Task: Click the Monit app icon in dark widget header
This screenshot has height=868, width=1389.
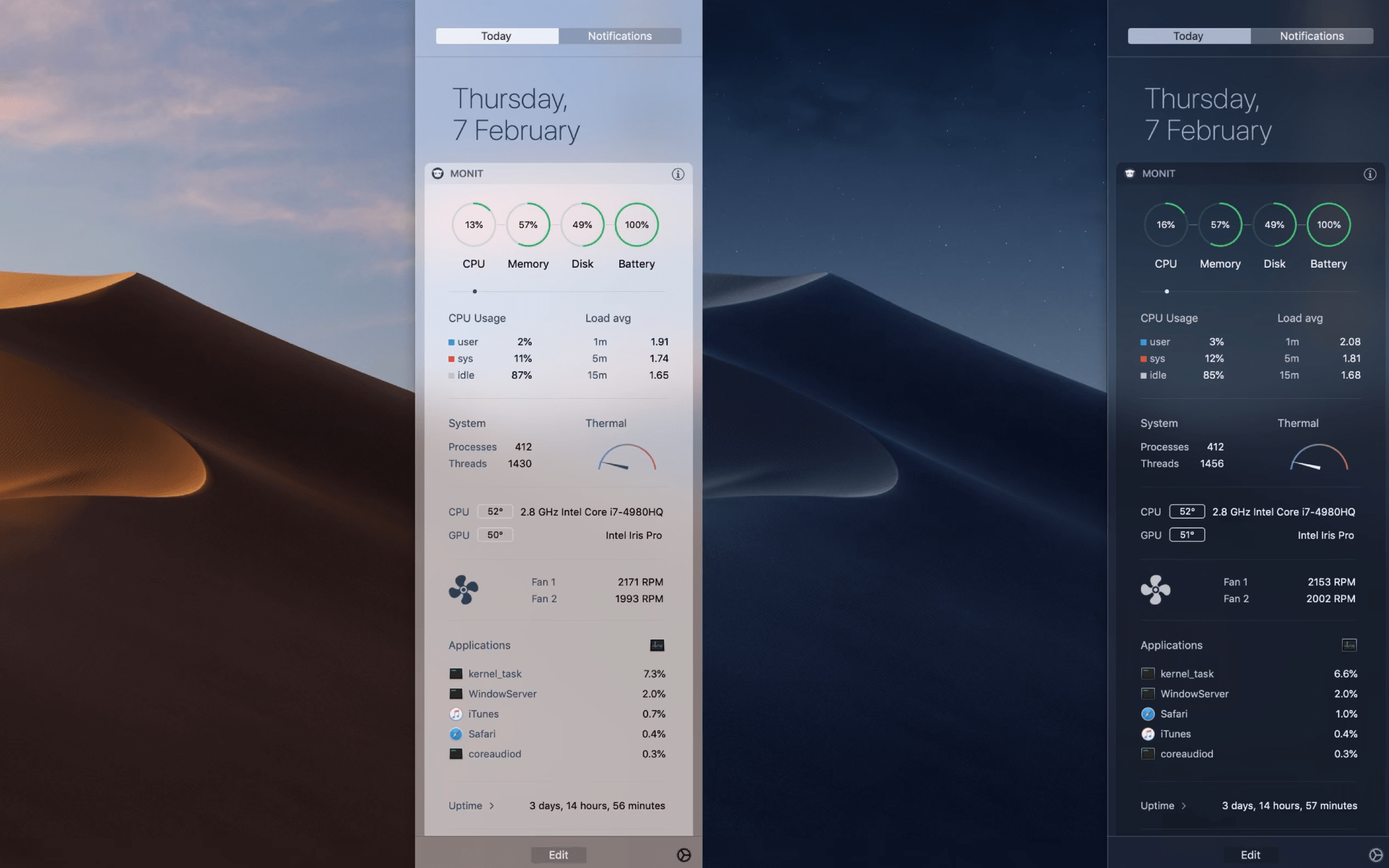Action: click(1129, 173)
